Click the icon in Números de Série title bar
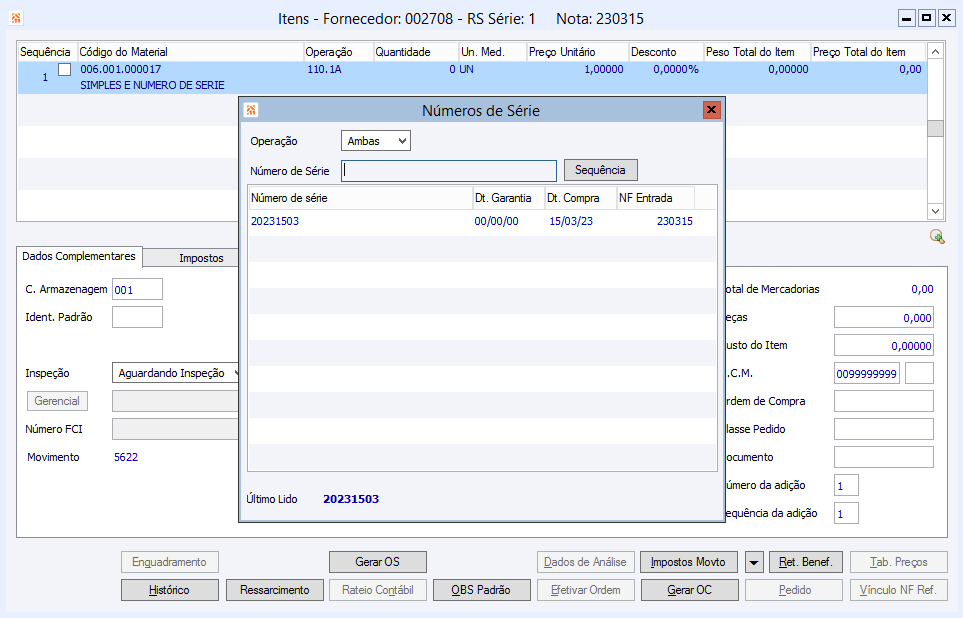Screen dimensions: 963x618 [x=251, y=110]
